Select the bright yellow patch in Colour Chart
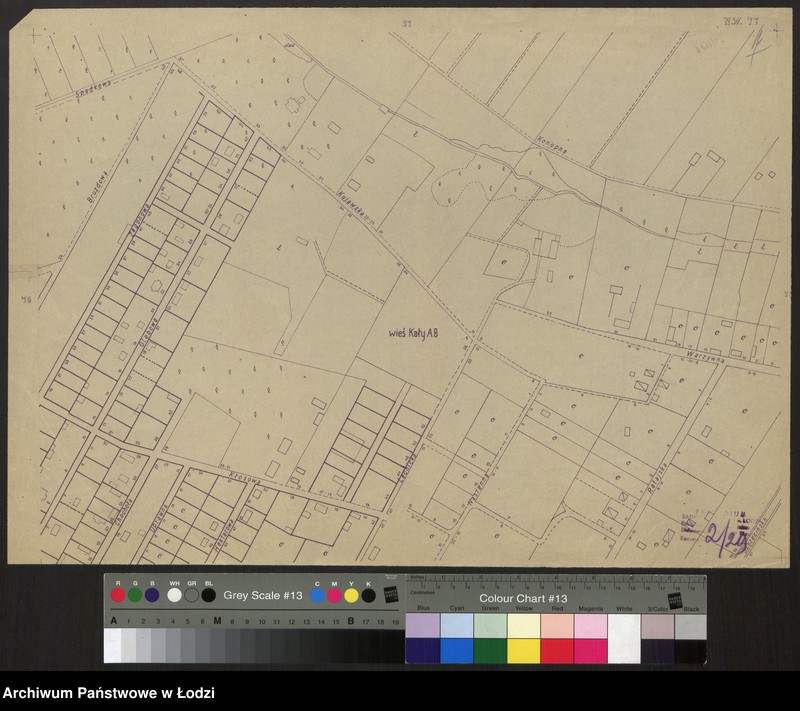The height and width of the screenshot is (711, 800). point(523,651)
